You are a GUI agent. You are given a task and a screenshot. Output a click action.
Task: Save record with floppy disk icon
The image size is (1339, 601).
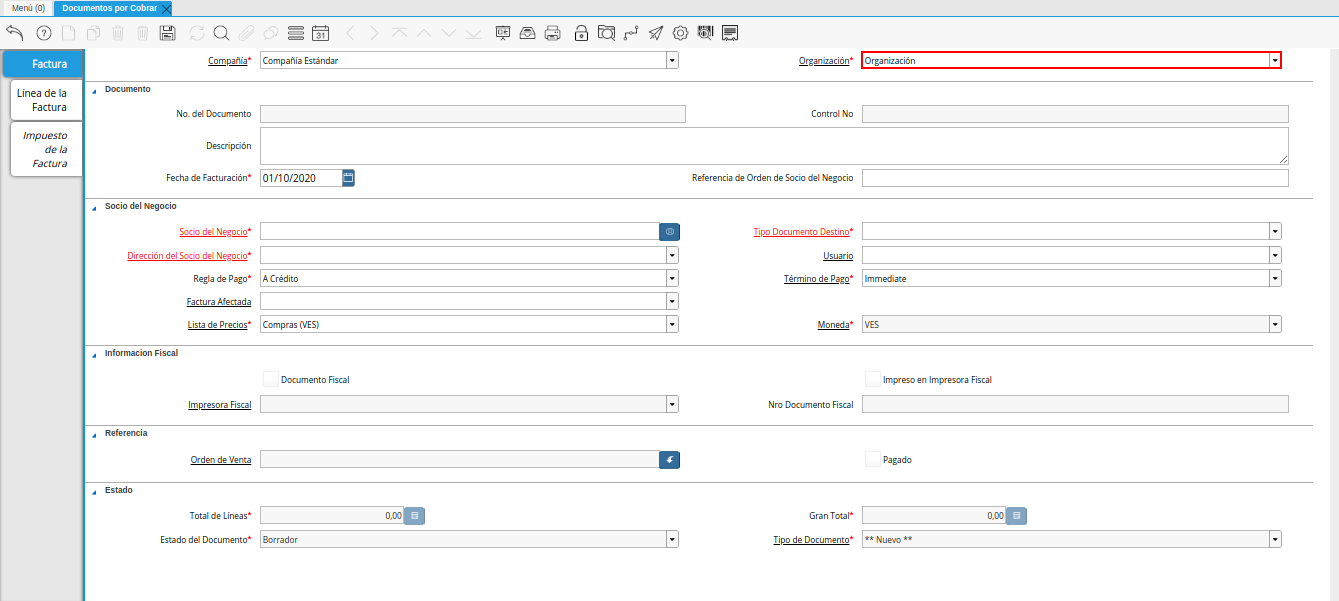click(x=168, y=33)
